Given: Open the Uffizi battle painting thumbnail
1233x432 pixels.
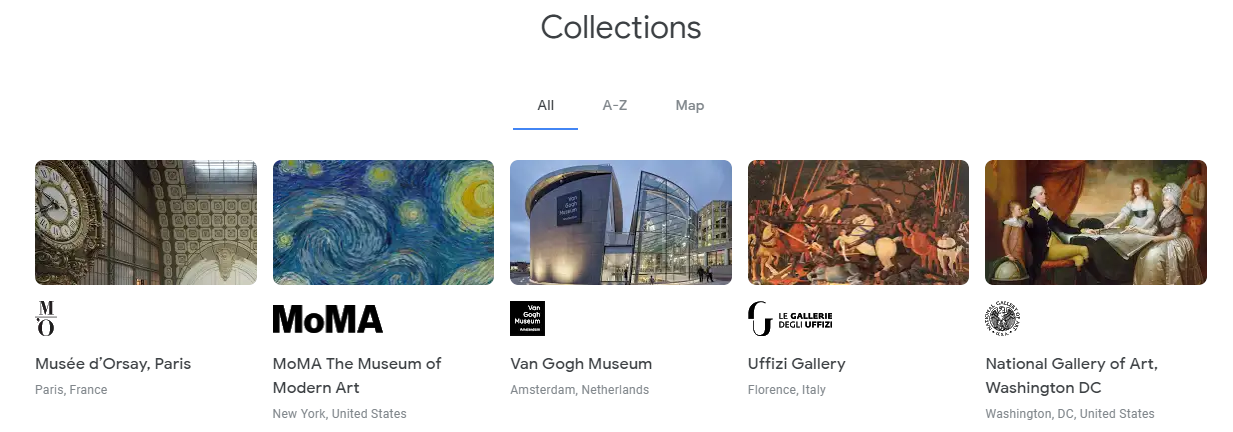Looking at the screenshot, I should (858, 222).
